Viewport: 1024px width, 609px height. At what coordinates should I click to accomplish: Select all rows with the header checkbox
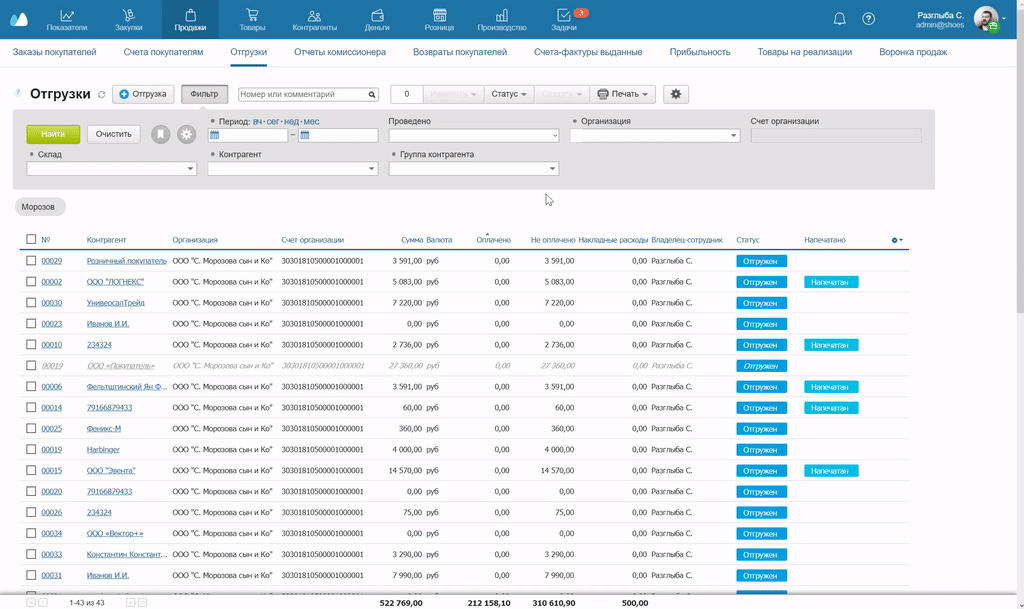pos(31,240)
